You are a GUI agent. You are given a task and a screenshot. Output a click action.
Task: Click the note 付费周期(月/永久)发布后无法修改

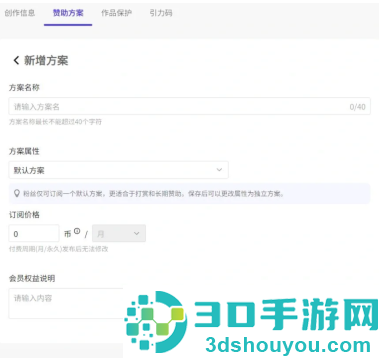coord(59,249)
